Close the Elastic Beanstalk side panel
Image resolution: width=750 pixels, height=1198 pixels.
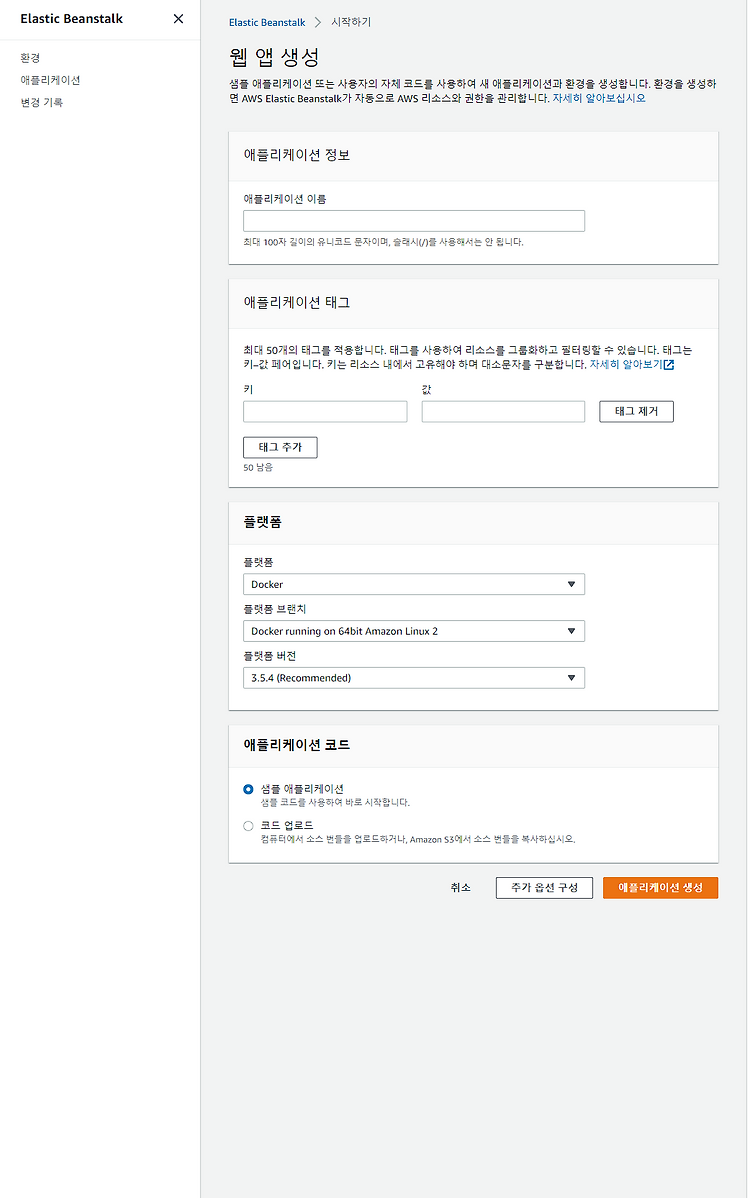tap(179, 18)
